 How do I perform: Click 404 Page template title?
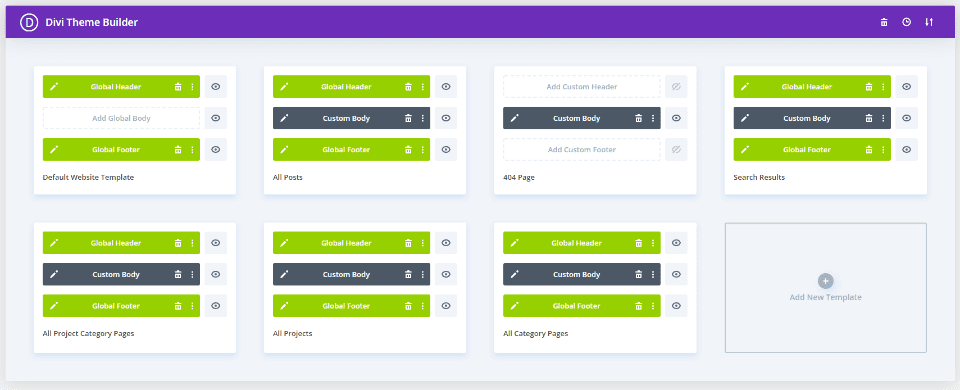[519, 178]
